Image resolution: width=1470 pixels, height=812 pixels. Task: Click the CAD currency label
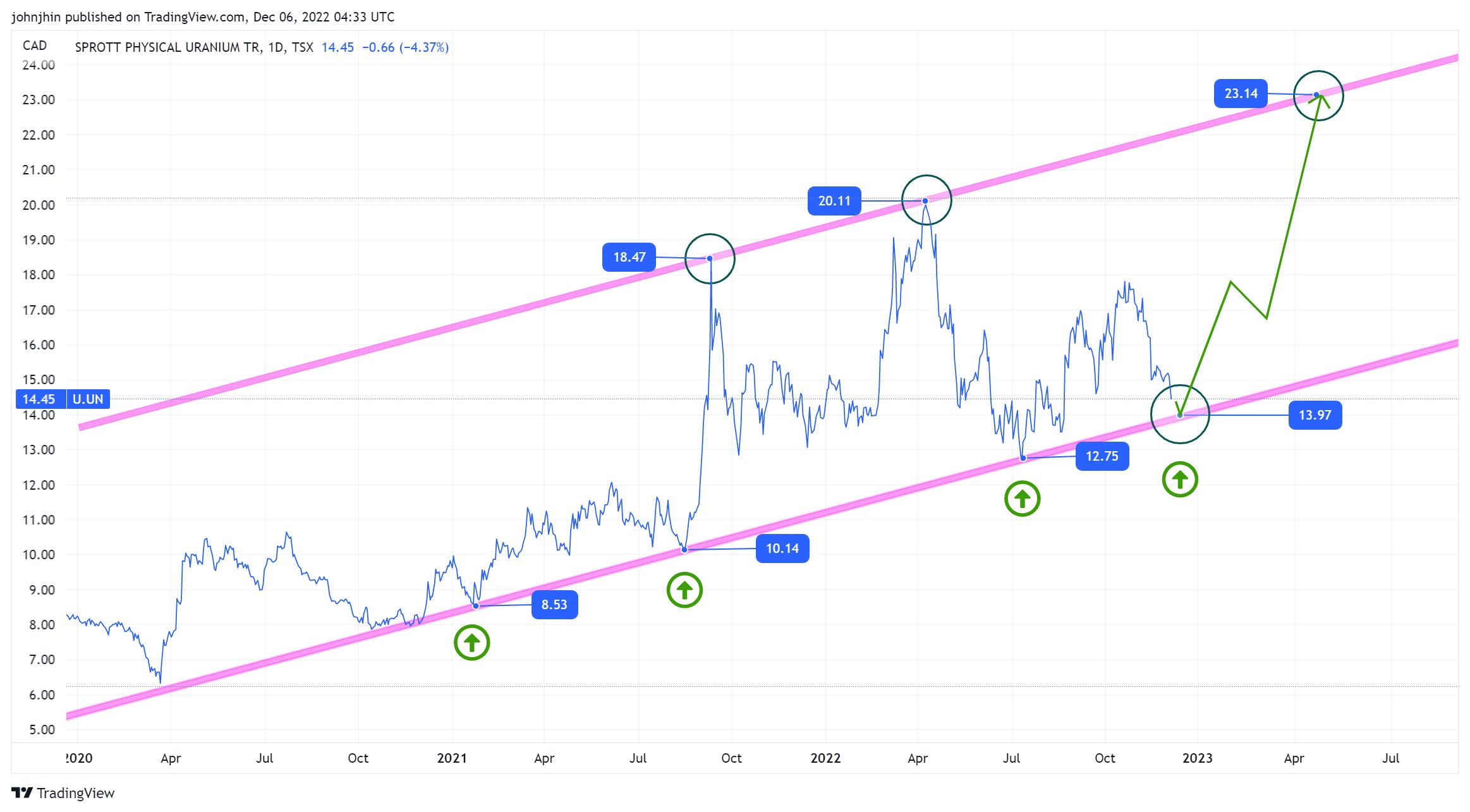click(35, 45)
